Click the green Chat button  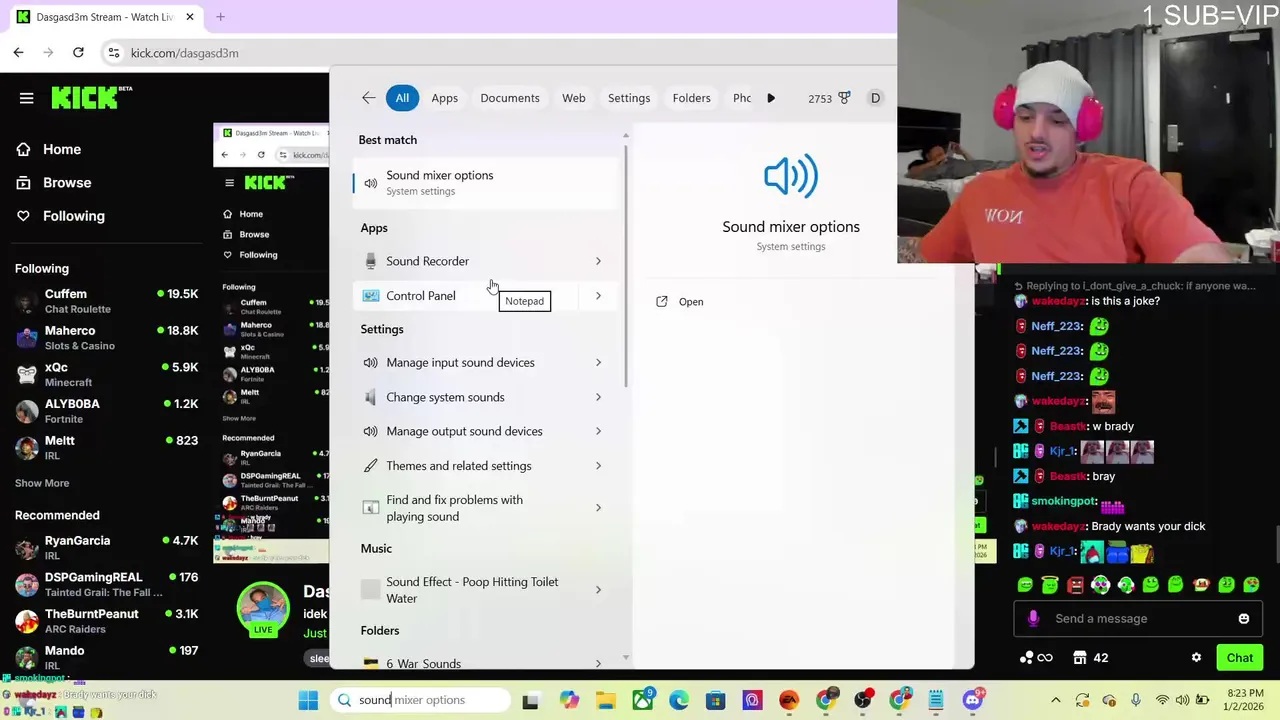1239,657
